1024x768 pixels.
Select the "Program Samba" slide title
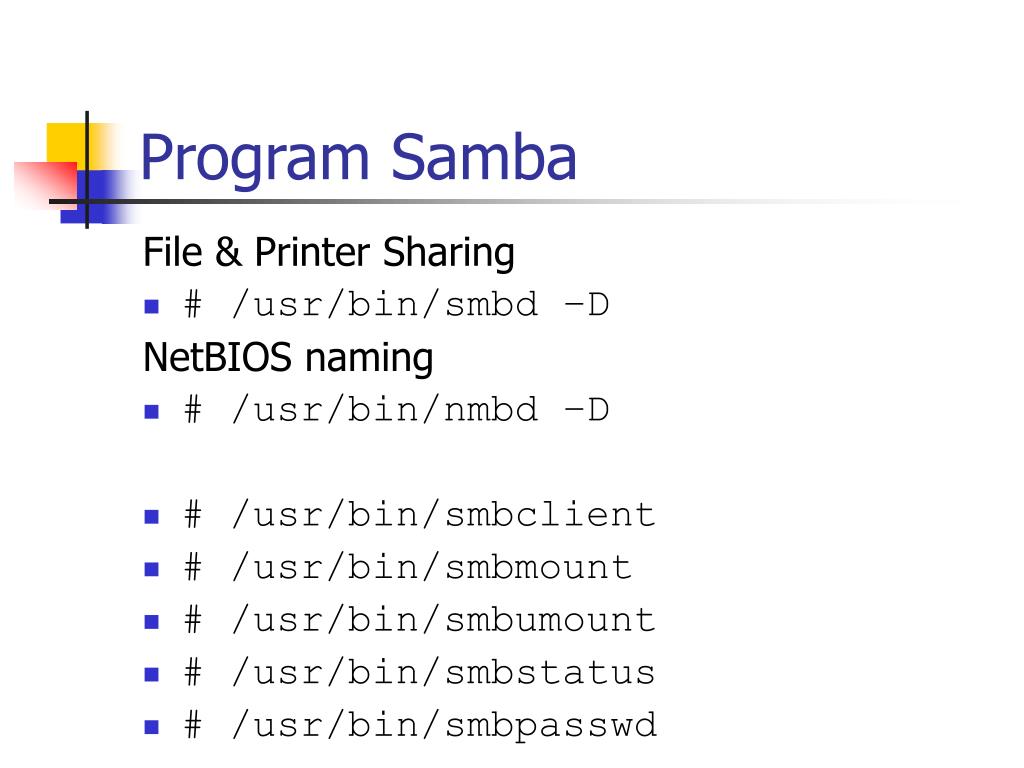click(358, 158)
